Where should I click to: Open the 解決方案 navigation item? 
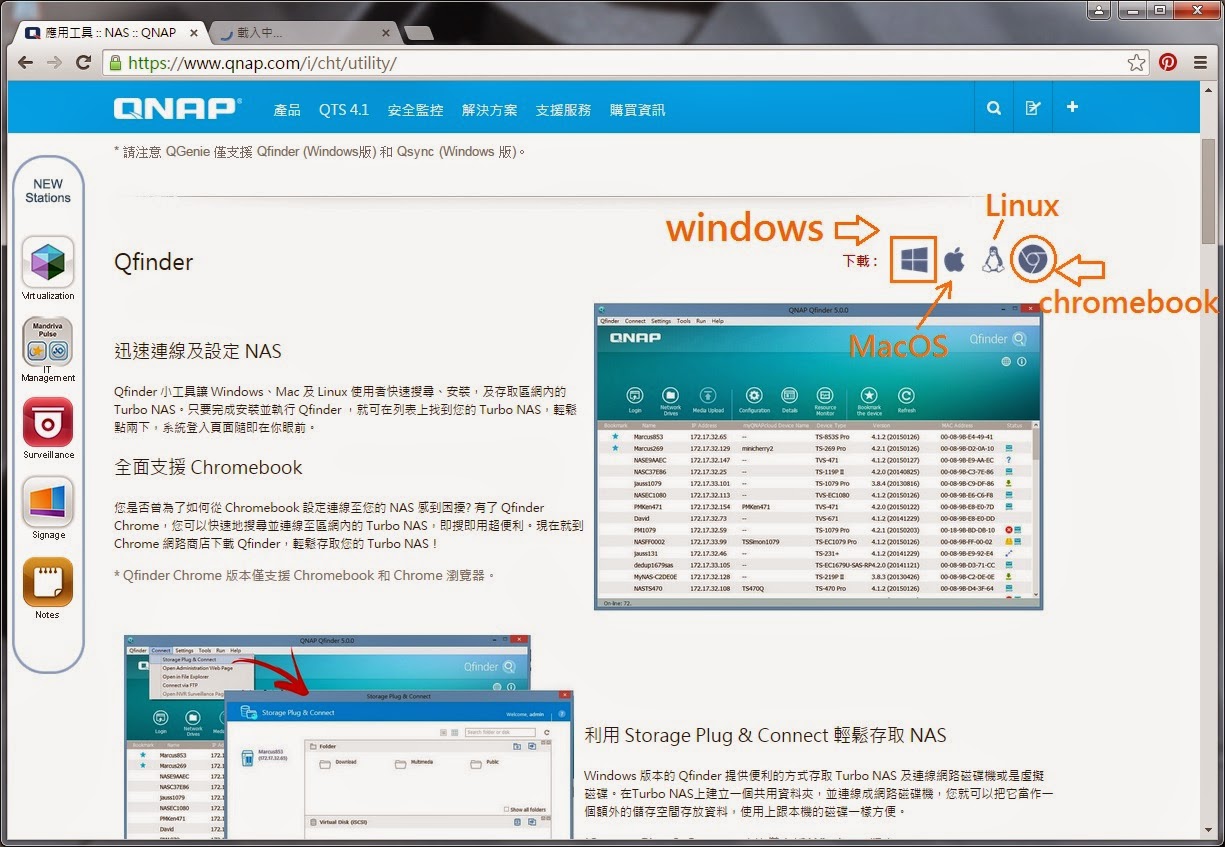point(490,110)
